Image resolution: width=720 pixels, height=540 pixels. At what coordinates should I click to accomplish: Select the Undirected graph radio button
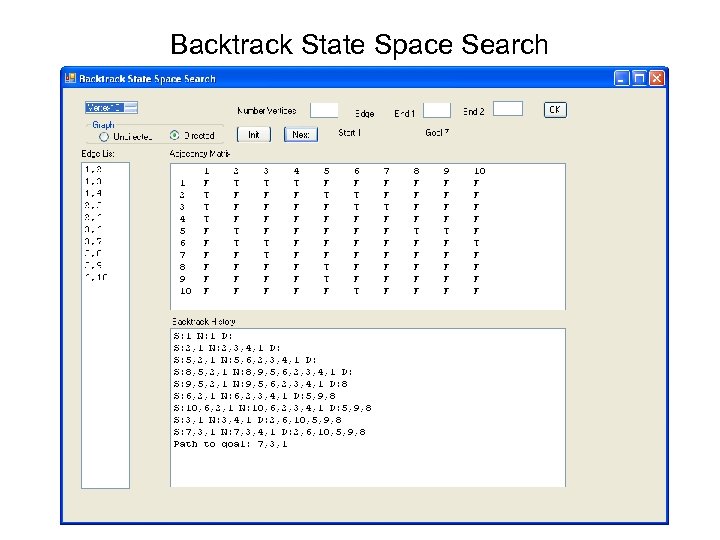[104, 137]
